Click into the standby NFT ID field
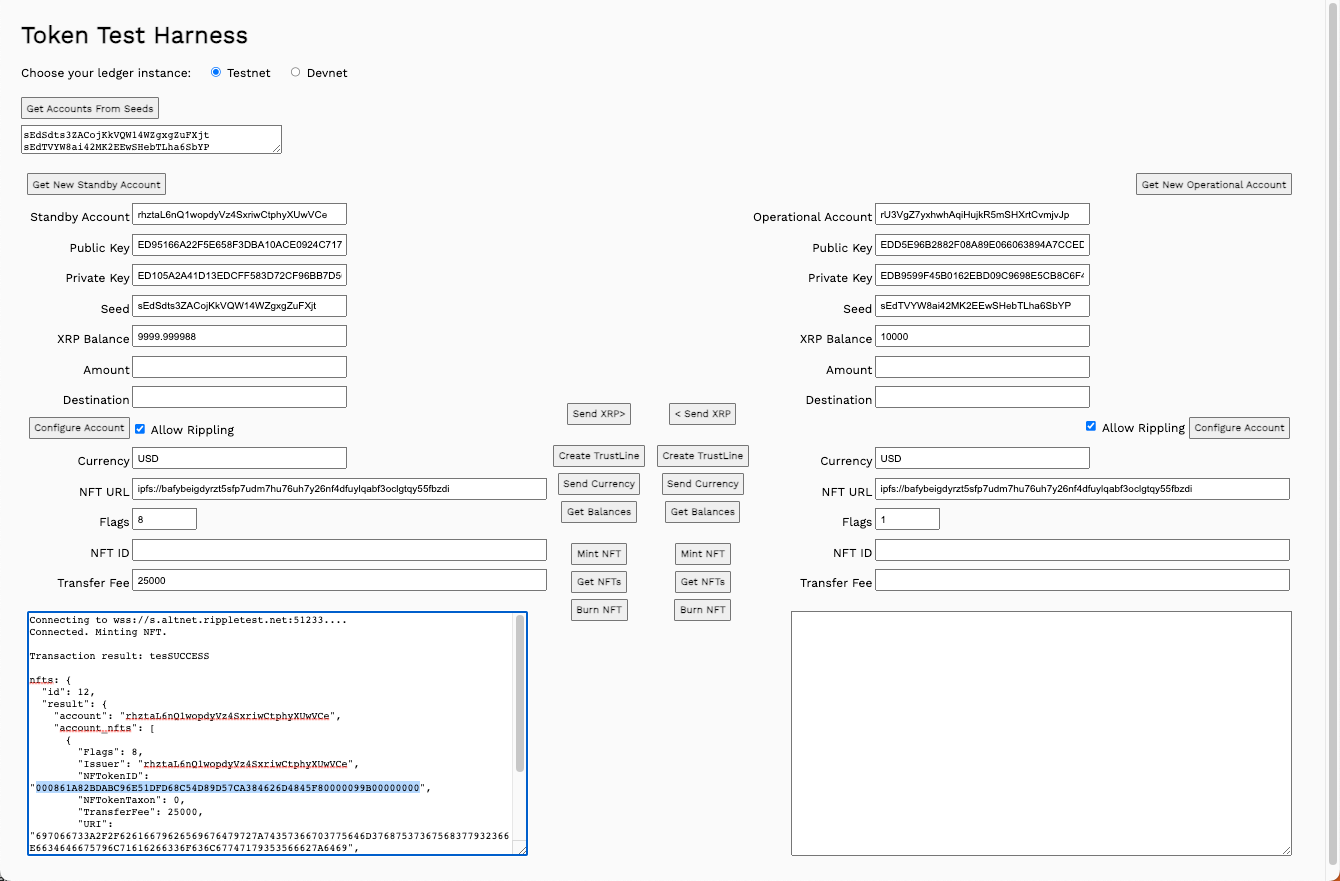Viewport: 1340px width, 881px height. (x=339, y=550)
